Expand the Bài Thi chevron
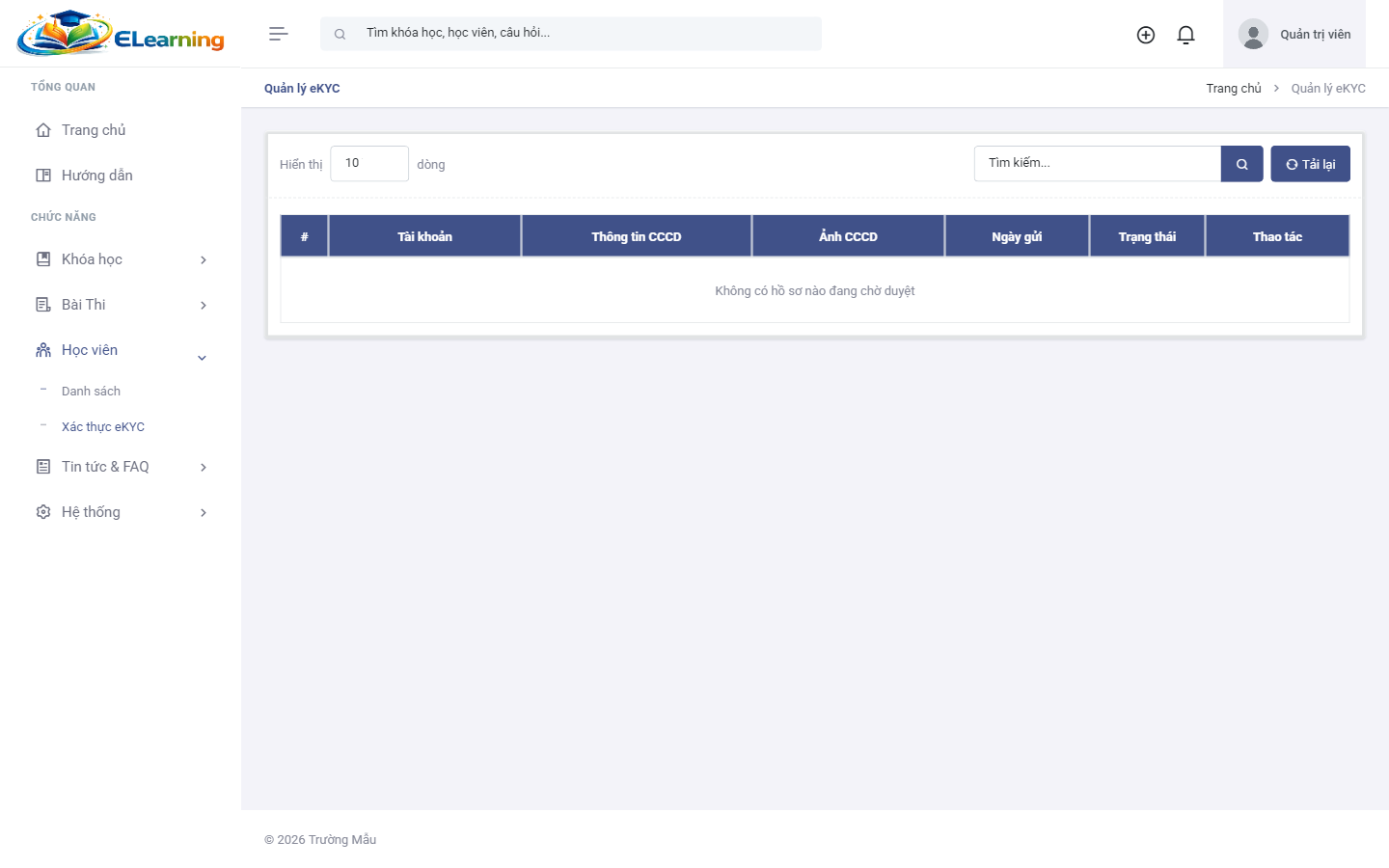Viewport: 1389px width, 868px height. pos(204,306)
